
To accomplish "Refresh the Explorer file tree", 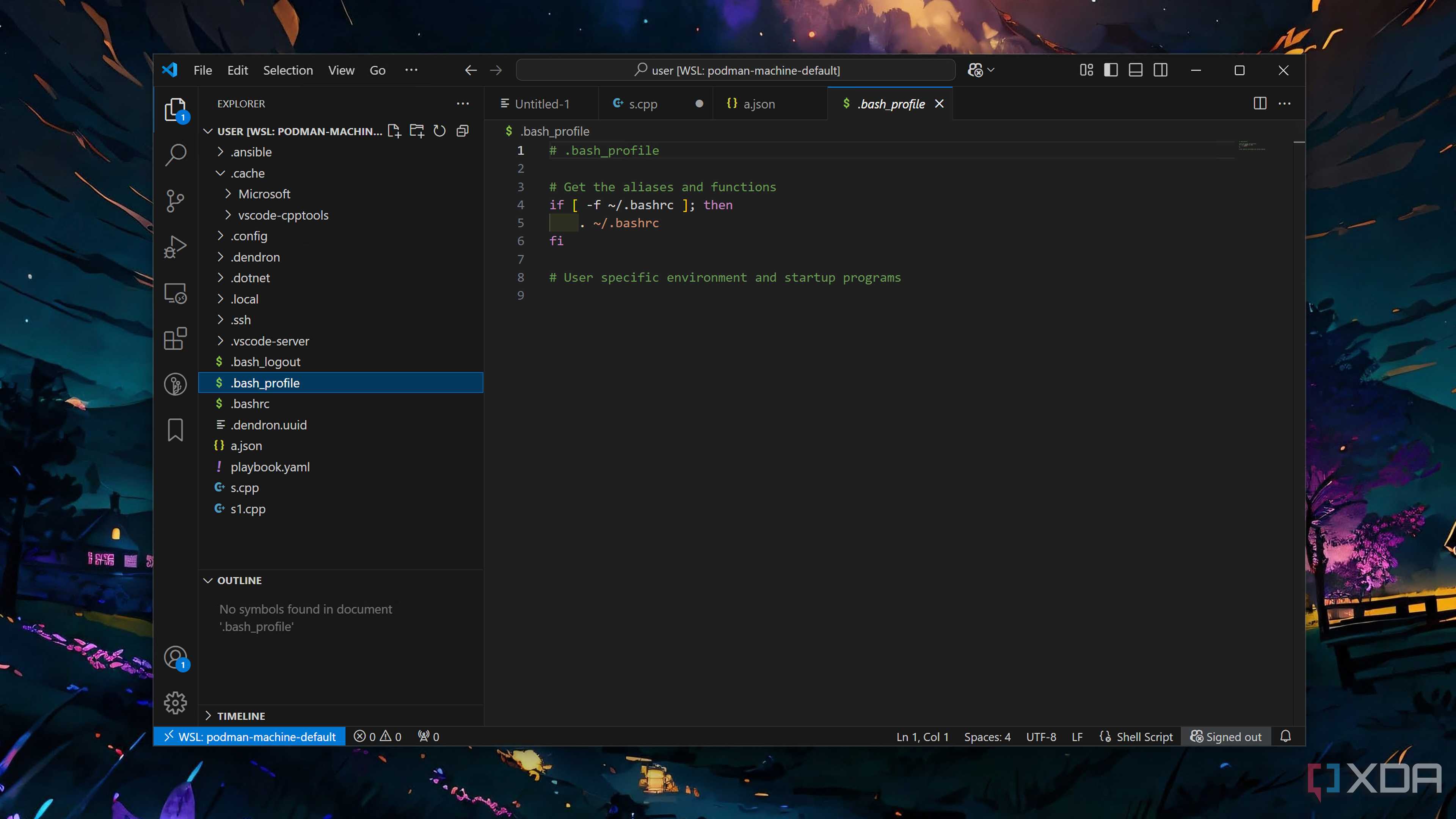I will pos(439,131).
